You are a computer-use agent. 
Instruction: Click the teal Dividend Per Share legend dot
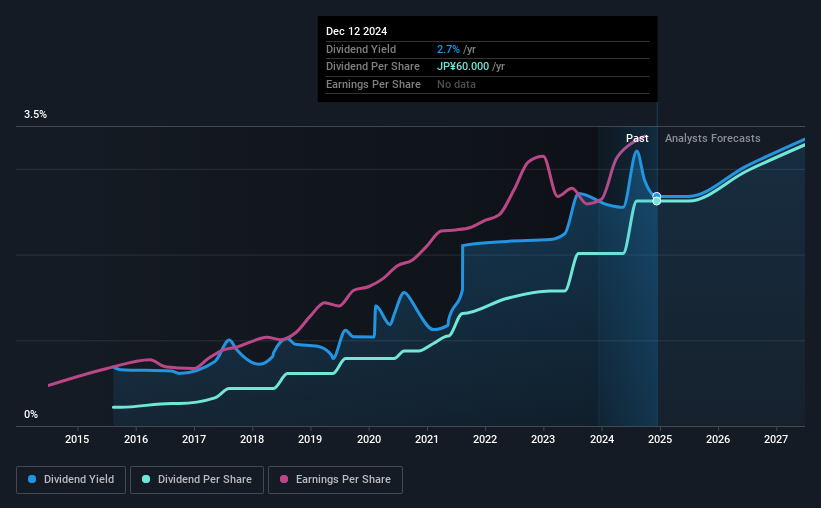click(x=146, y=479)
